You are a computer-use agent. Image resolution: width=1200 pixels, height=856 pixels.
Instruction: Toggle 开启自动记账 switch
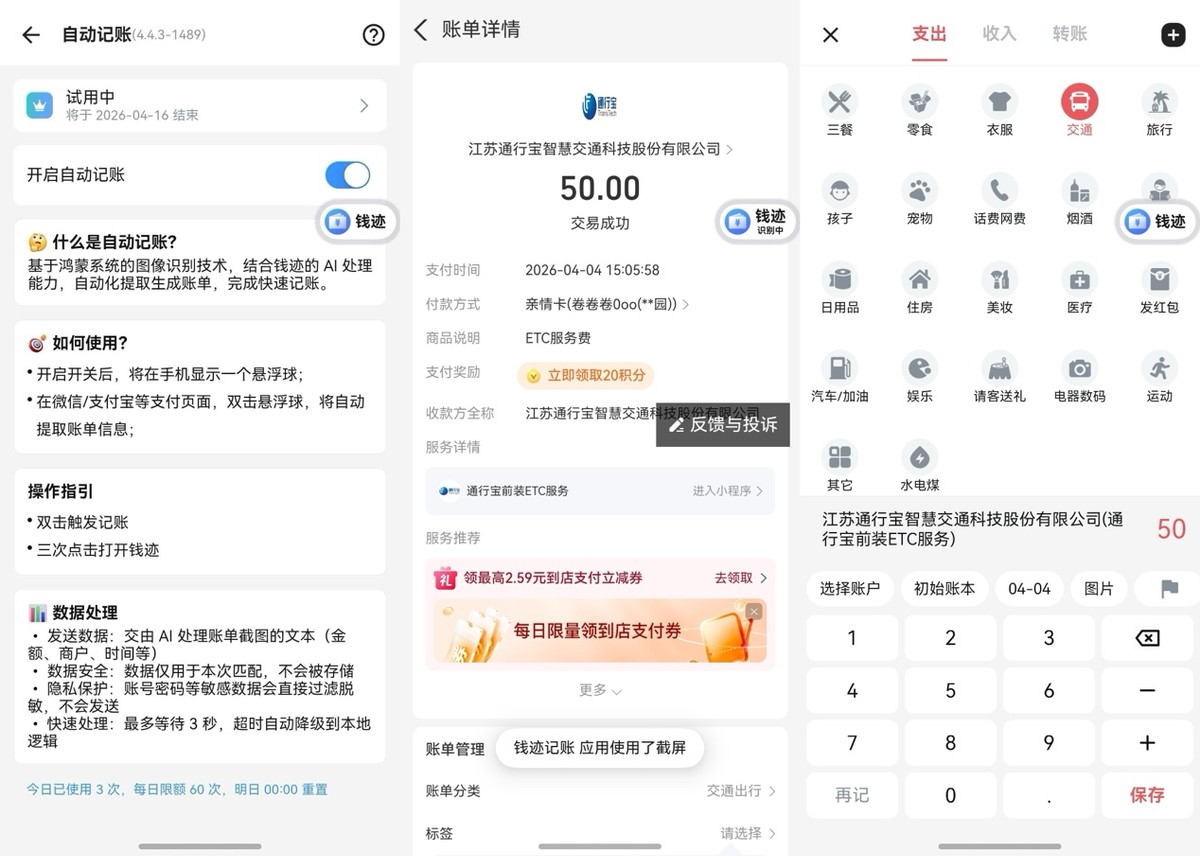[348, 175]
